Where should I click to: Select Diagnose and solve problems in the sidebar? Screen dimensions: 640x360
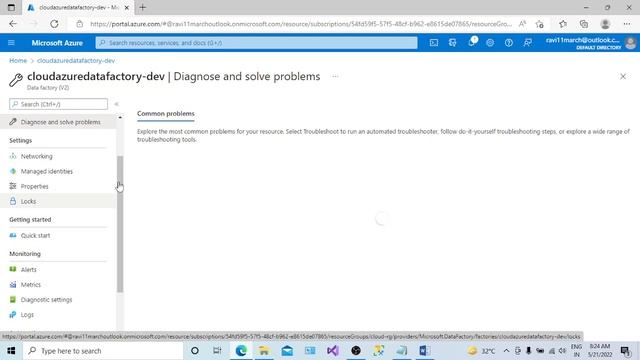point(58,122)
